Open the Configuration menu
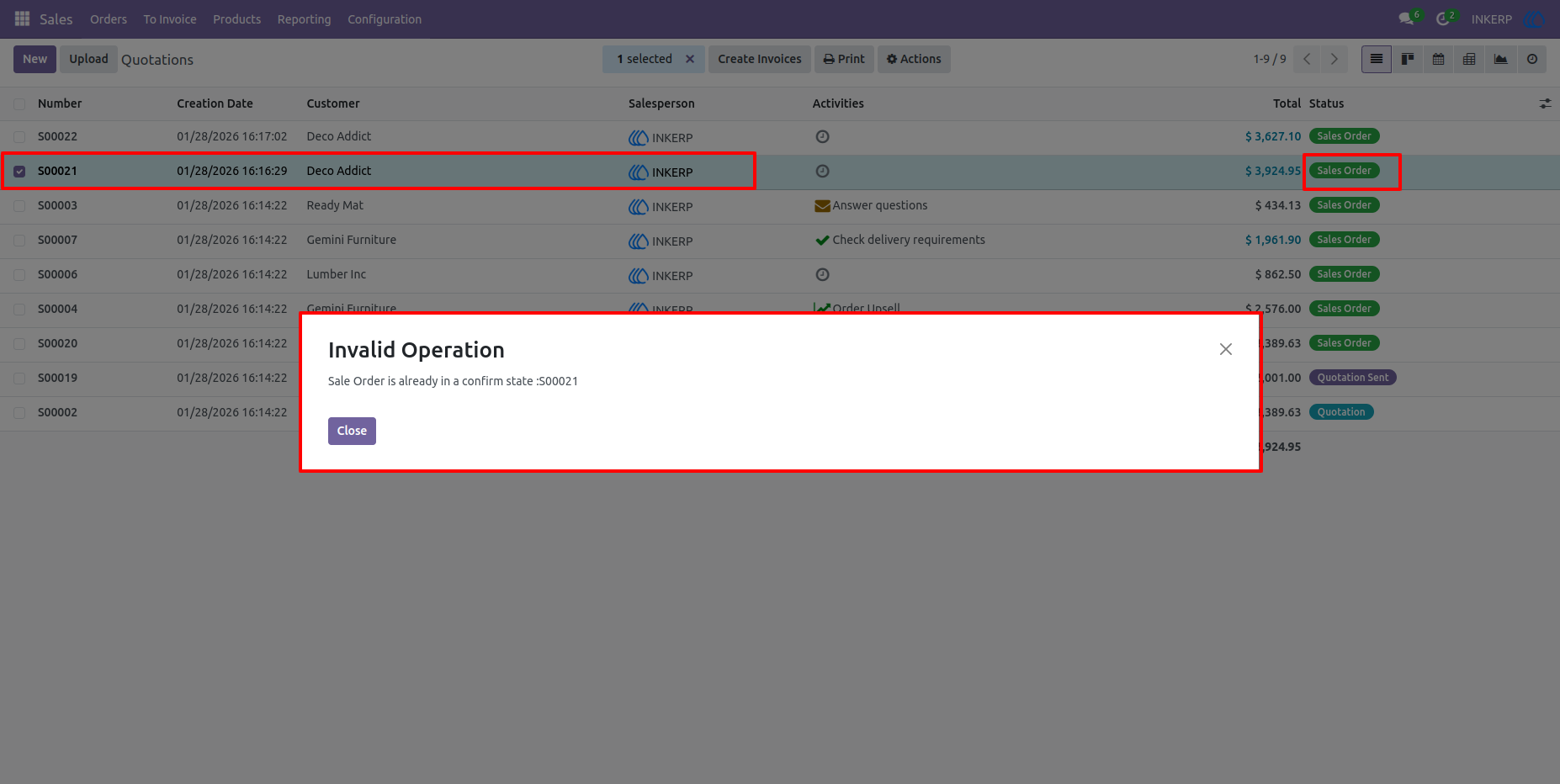Image resolution: width=1560 pixels, height=784 pixels. tap(385, 19)
